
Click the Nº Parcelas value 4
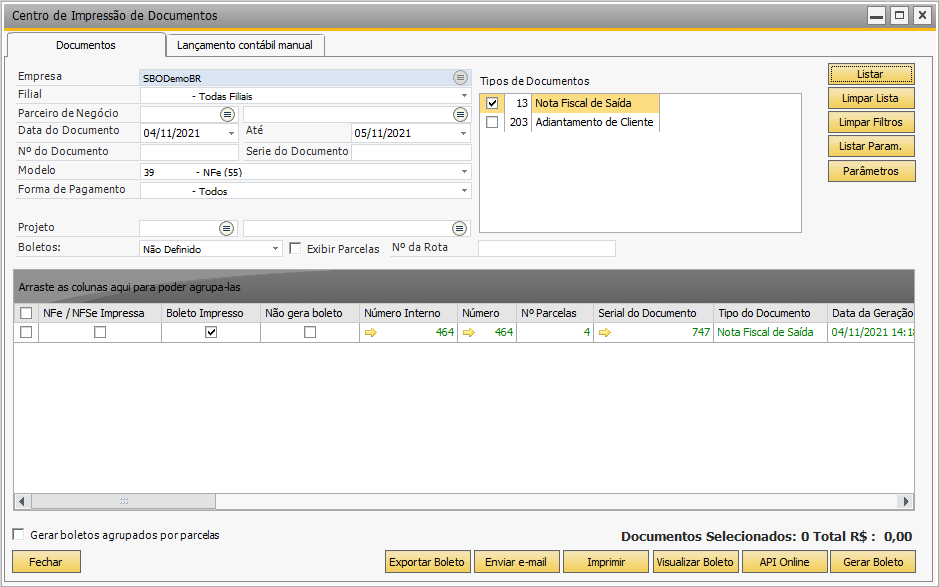(587, 332)
